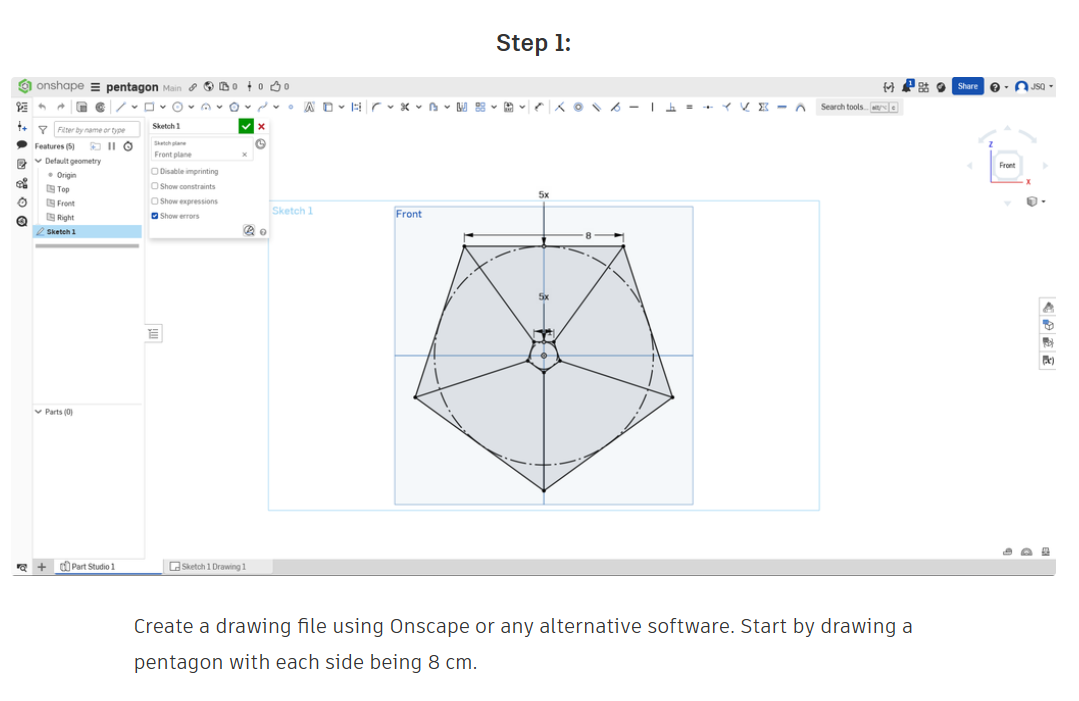Select the Dimension tool
This screenshot has height=701, width=1079.
coord(540,107)
